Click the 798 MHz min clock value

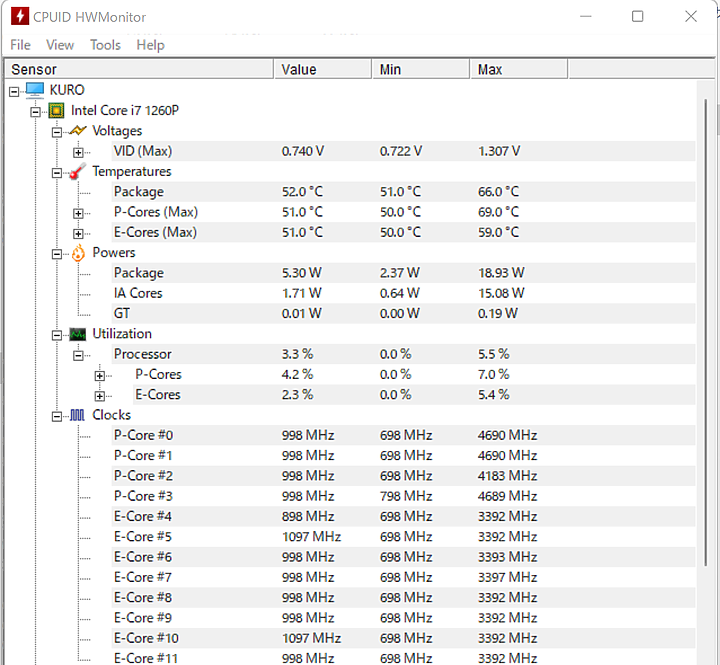406,496
